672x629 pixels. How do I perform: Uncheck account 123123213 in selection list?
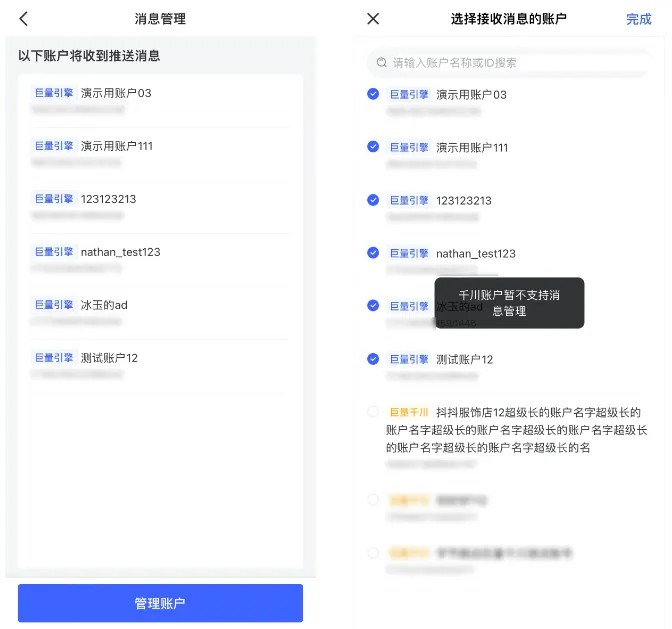click(x=373, y=200)
